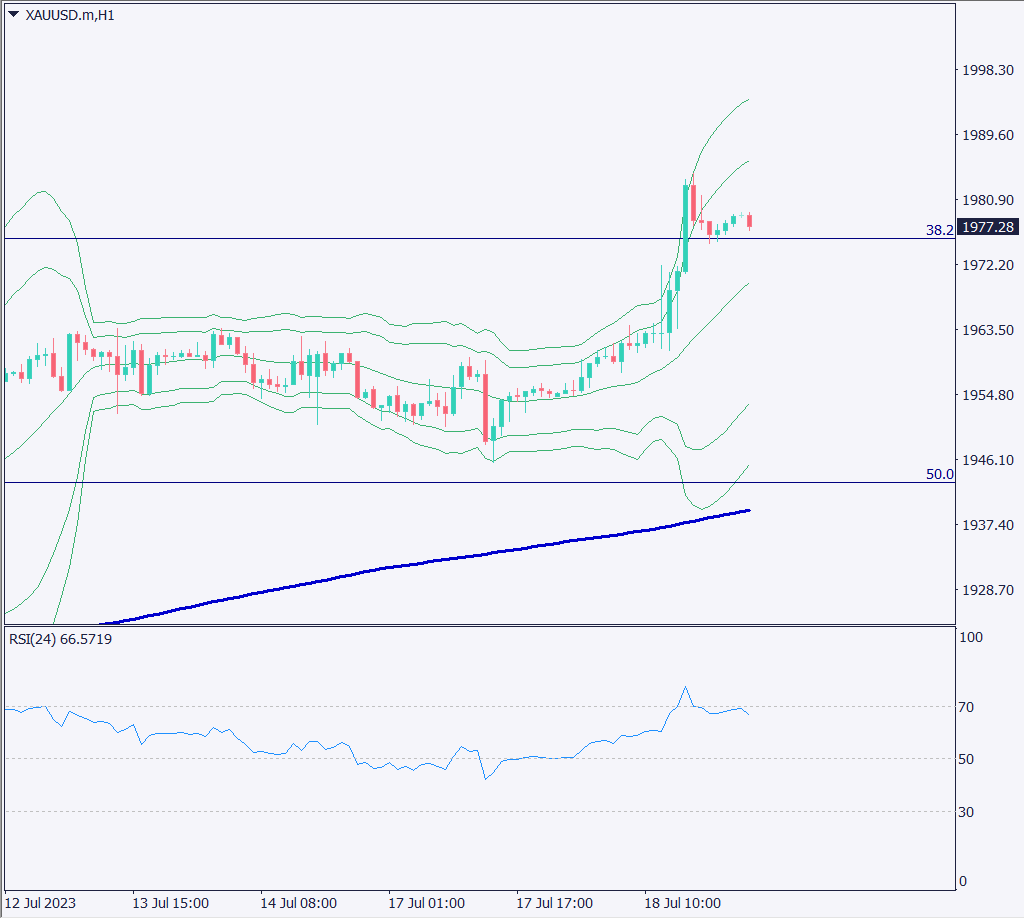Click the RSI line peak above 70
1024x918 pixels.
[685, 688]
